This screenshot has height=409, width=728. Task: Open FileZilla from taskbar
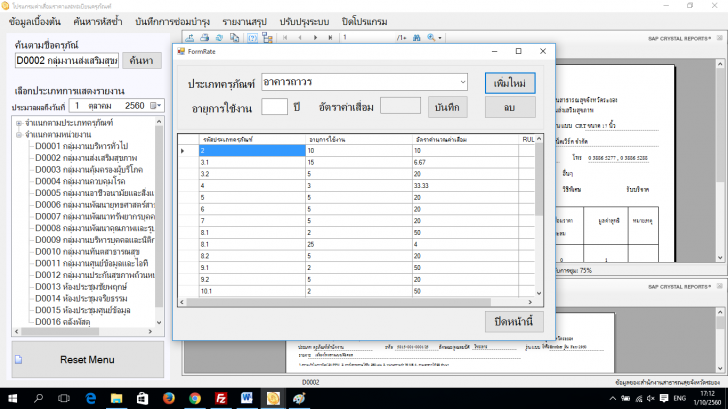click(221, 398)
